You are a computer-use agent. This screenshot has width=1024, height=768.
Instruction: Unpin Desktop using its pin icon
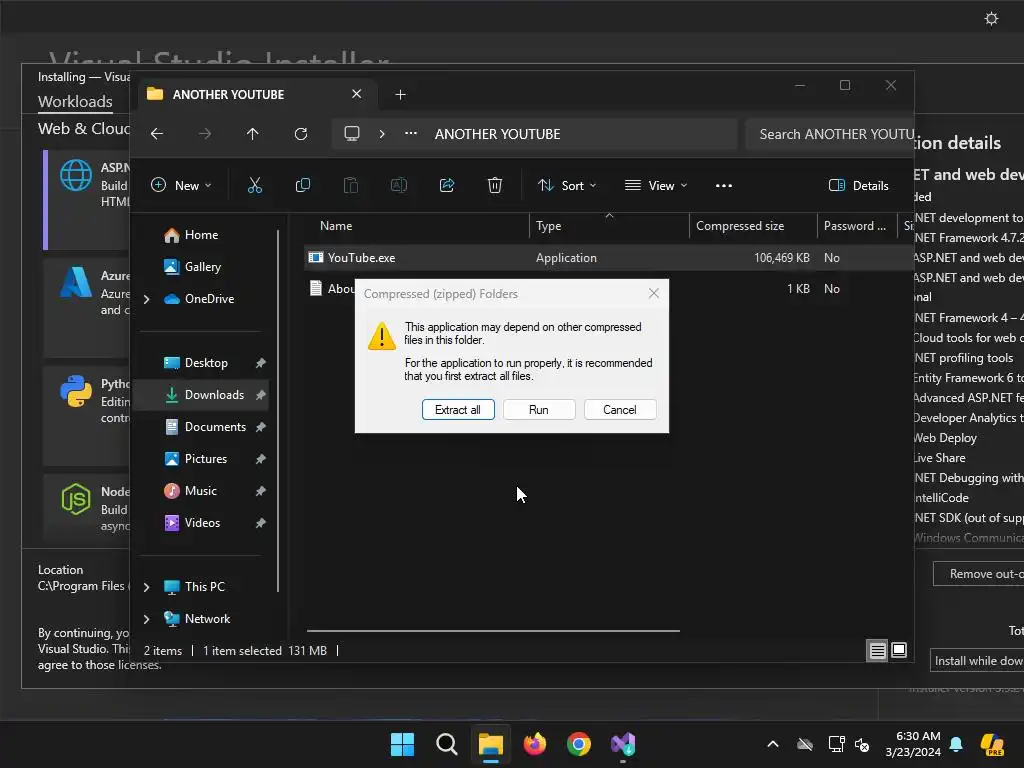tap(261, 362)
